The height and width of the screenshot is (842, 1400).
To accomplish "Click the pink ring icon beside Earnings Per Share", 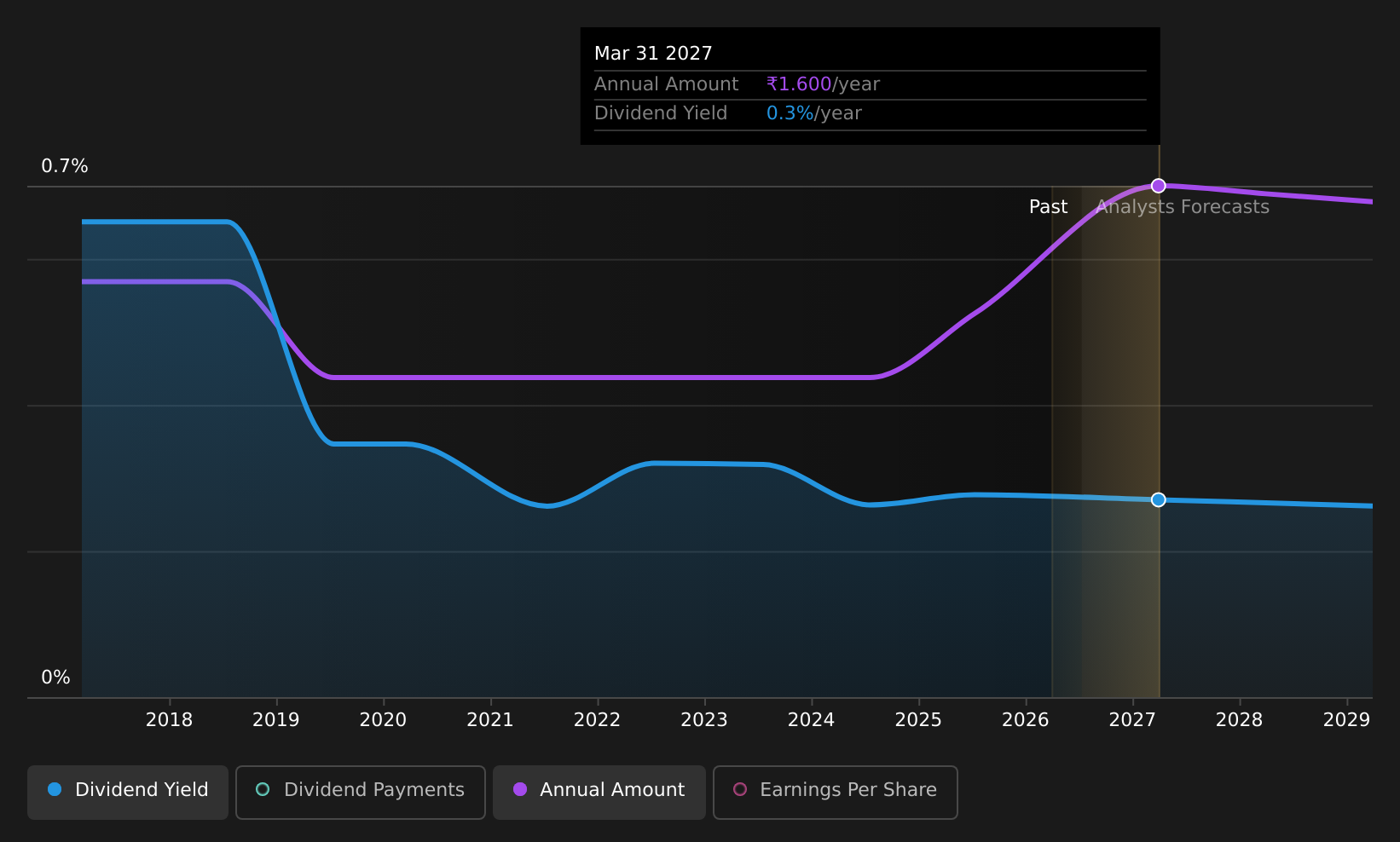I will pos(740,789).
